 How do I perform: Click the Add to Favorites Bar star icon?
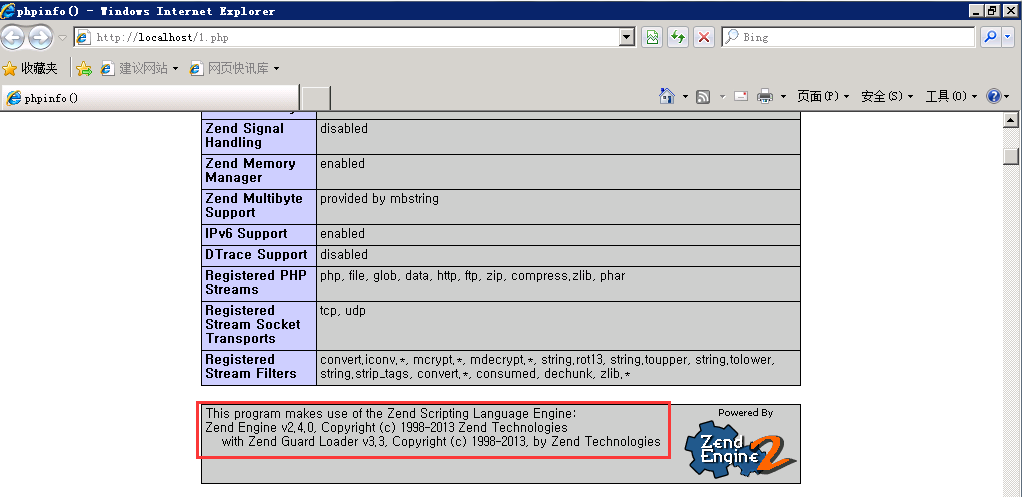[84, 68]
